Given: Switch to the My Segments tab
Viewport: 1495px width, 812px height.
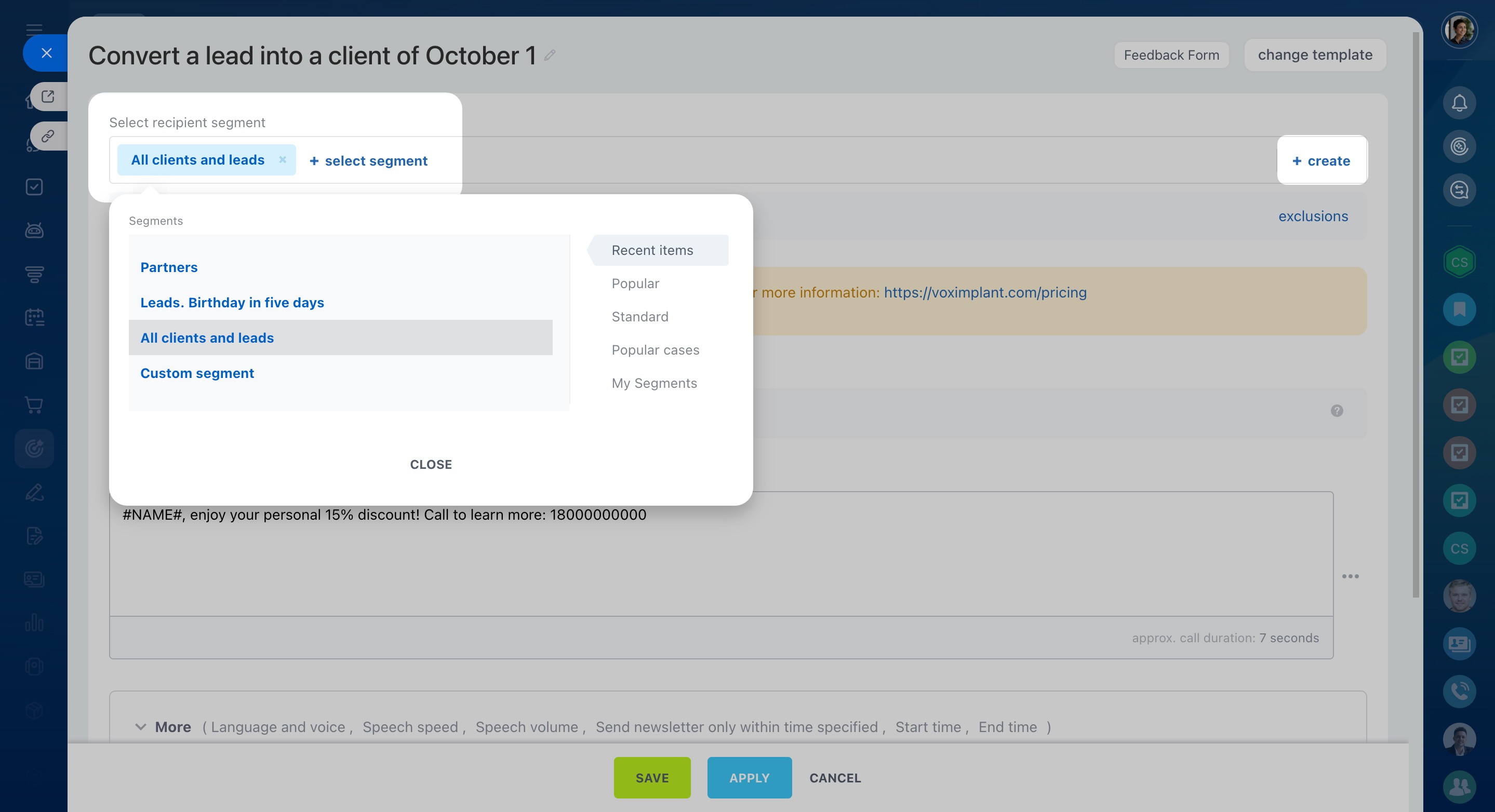Looking at the screenshot, I should pyautogui.click(x=654, y=383).
